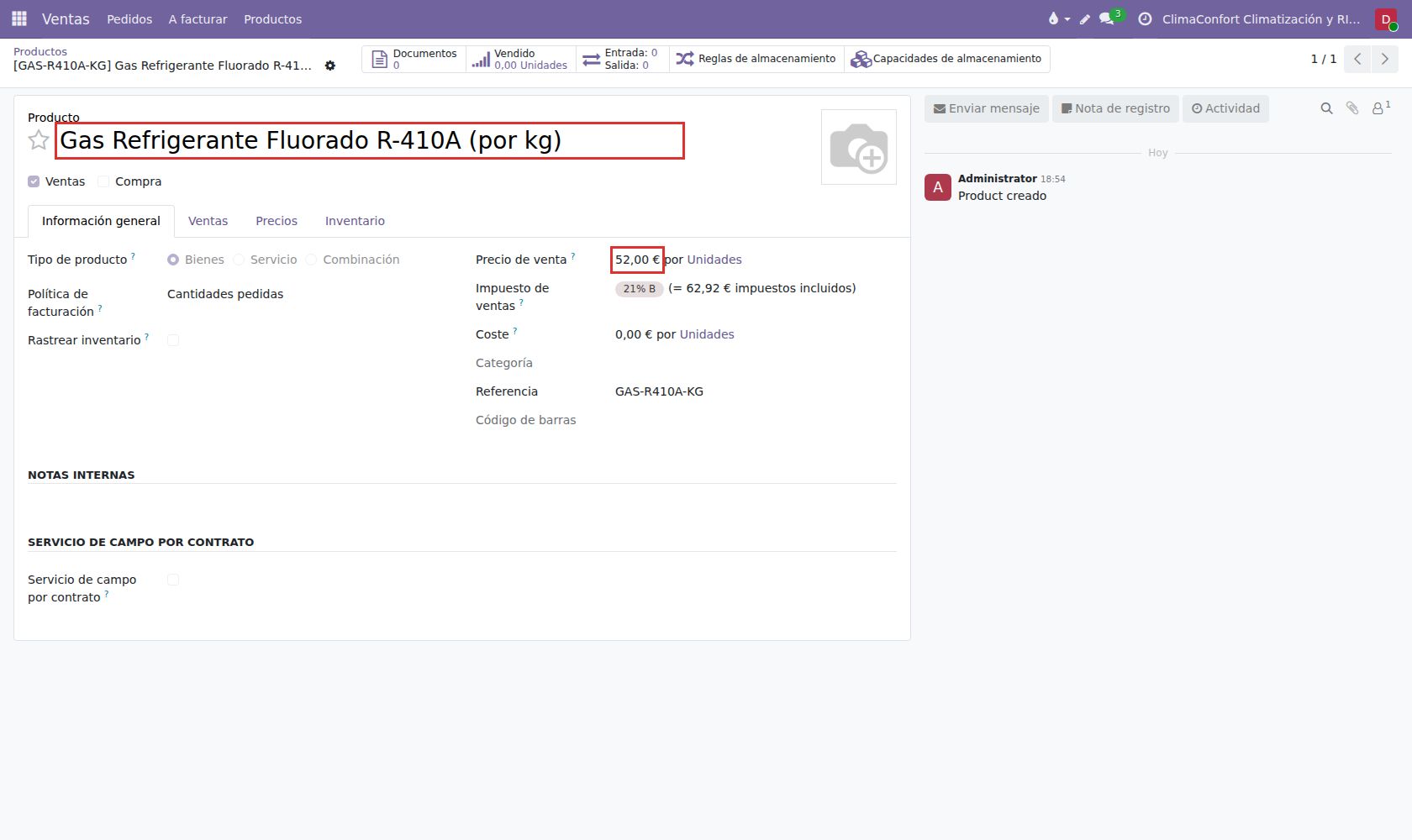The width and height of the screenshot is (1412, 840).
Task: Attach files using the paperclip icon
Action: coord(1352,108)
